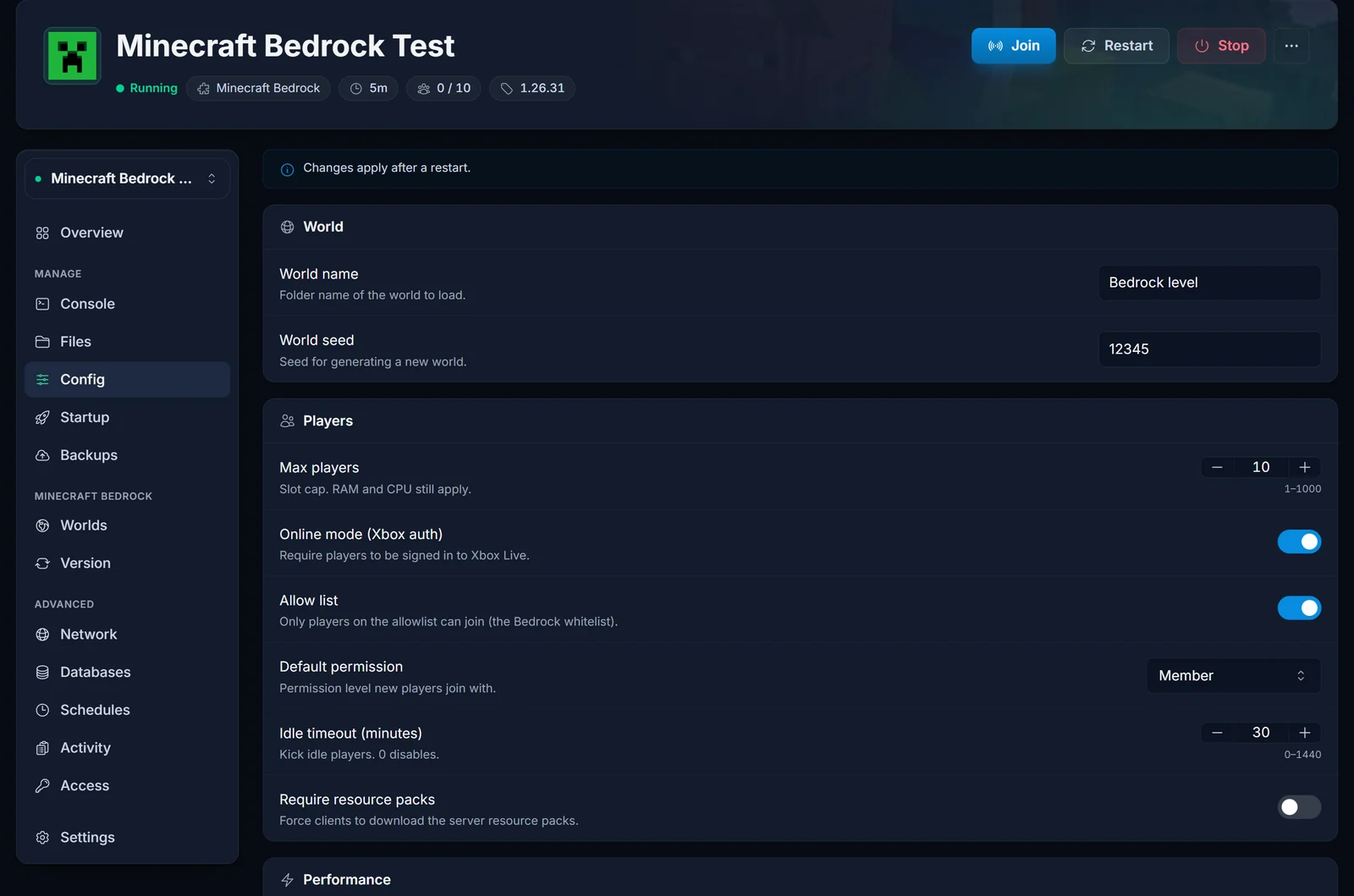
Task: Open the Backups page
Action: (127, 455)
